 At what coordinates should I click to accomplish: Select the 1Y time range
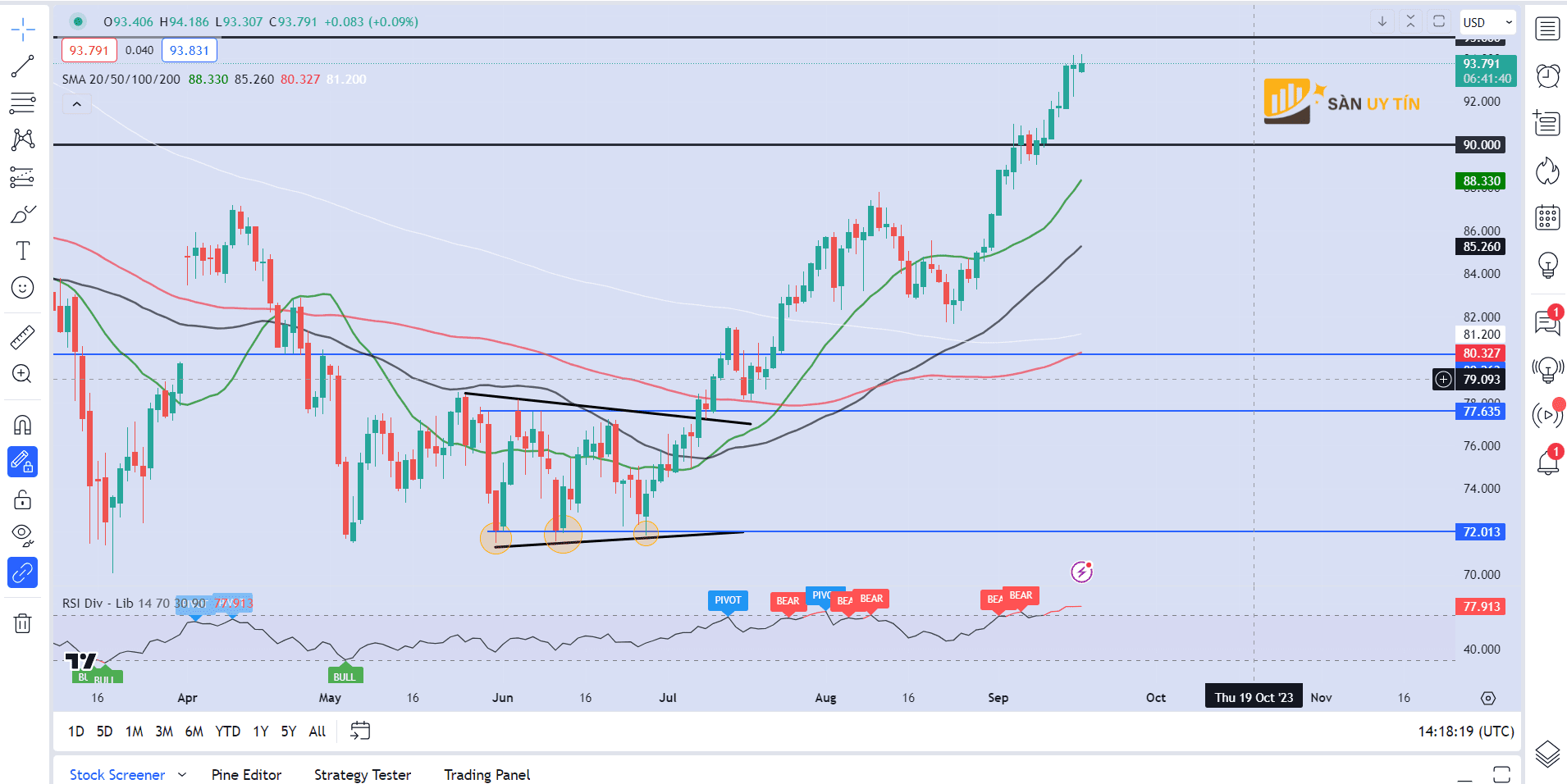tap(261, 731)
